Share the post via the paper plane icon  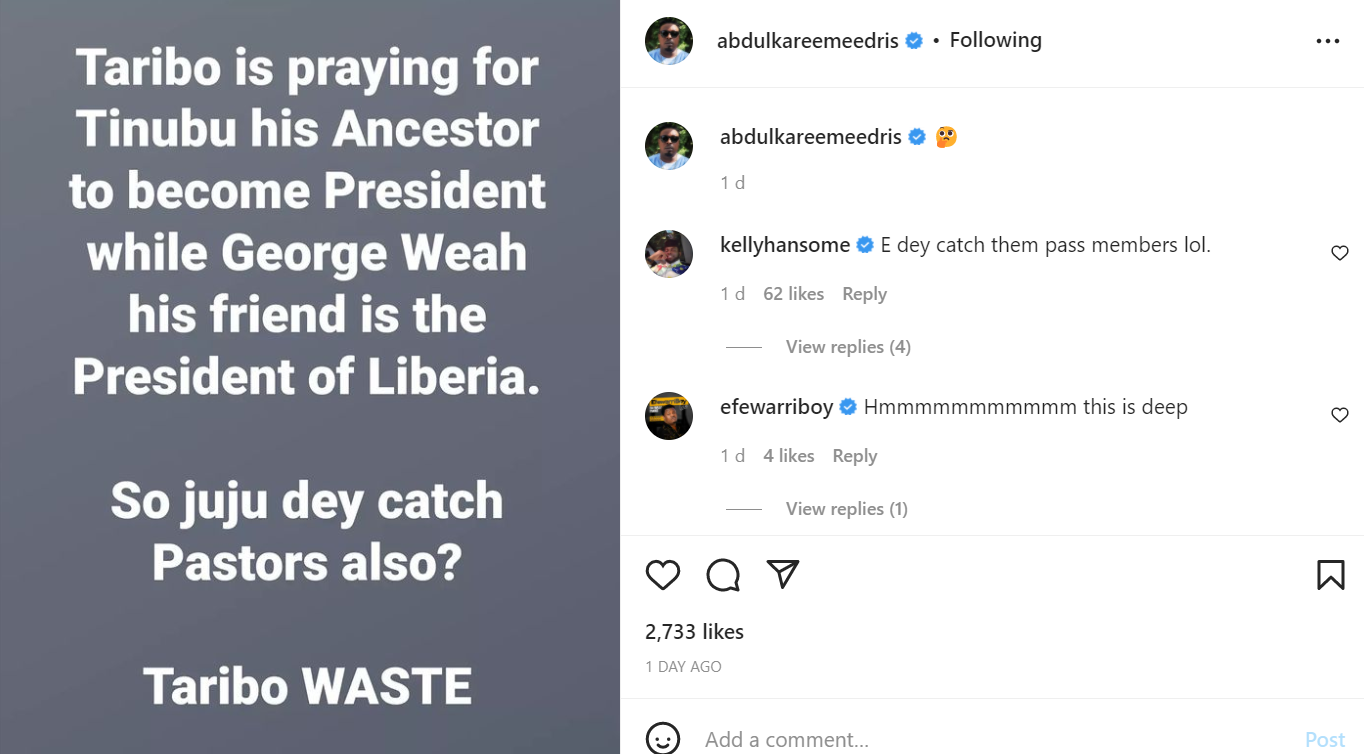tap(783, 575)
